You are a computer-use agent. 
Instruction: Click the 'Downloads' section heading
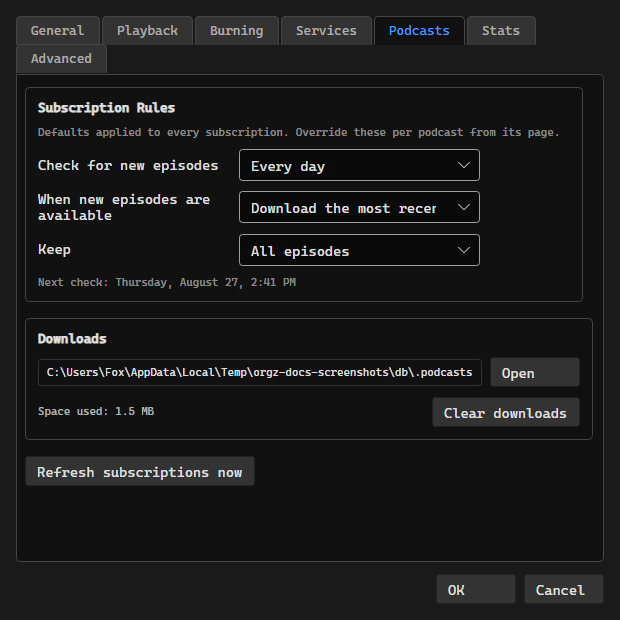(x=72, y=339)
